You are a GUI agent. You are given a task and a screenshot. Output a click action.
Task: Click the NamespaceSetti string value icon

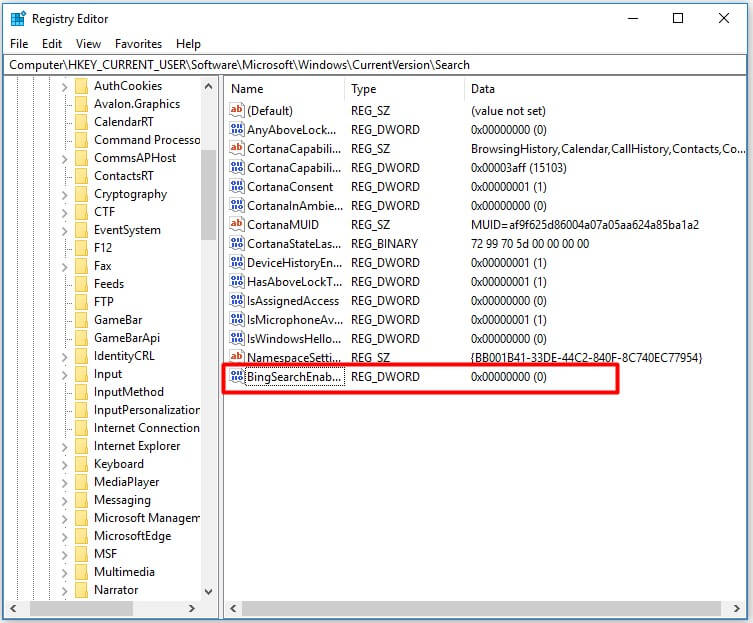coord(236,357)
